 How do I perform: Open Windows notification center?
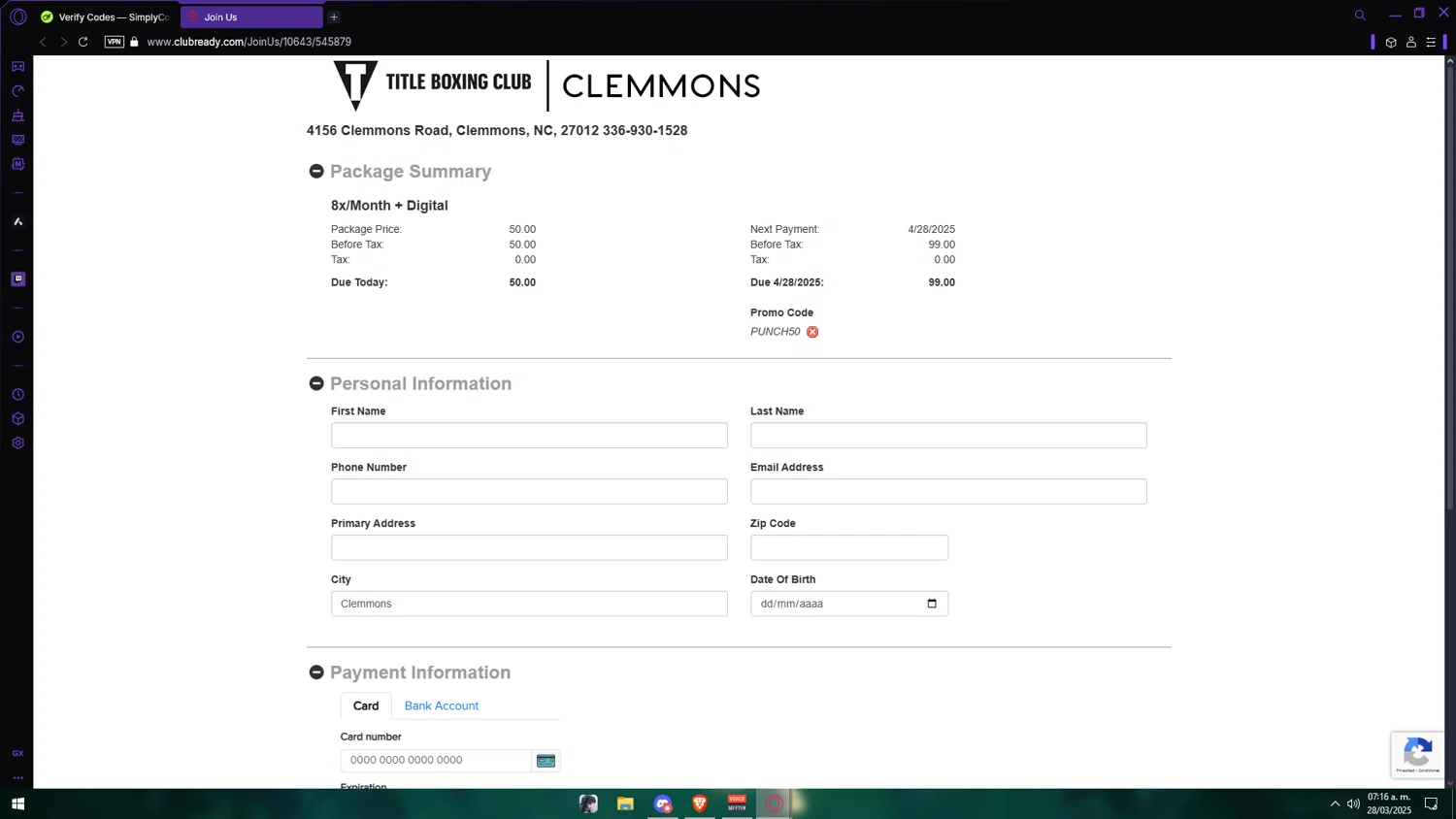[1431, 803]
